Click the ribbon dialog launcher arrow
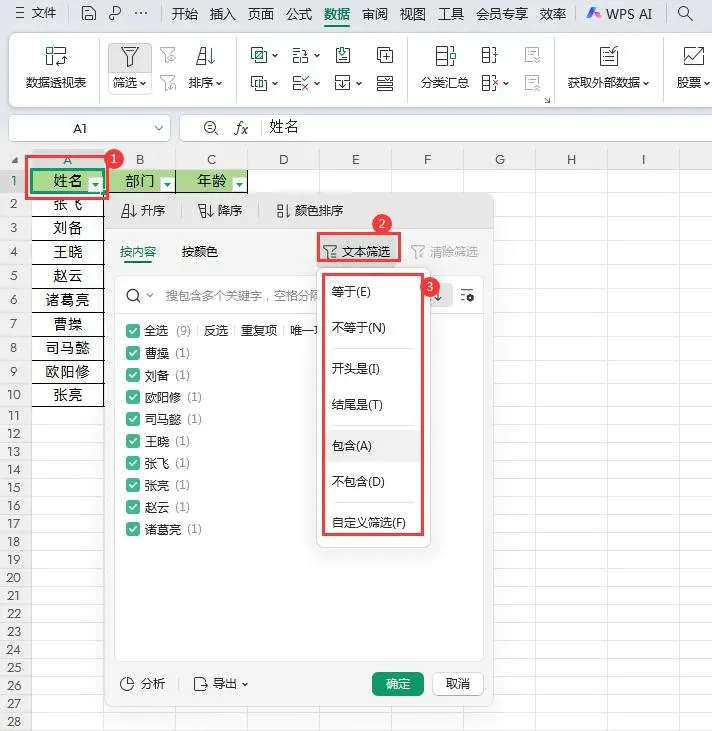Screen dimensions: 712x731 pos(547,100)
